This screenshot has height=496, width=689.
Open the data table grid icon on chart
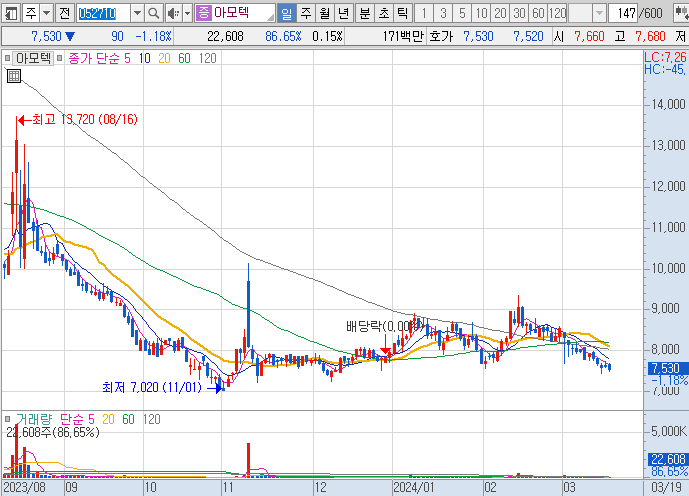click(14, 76)
